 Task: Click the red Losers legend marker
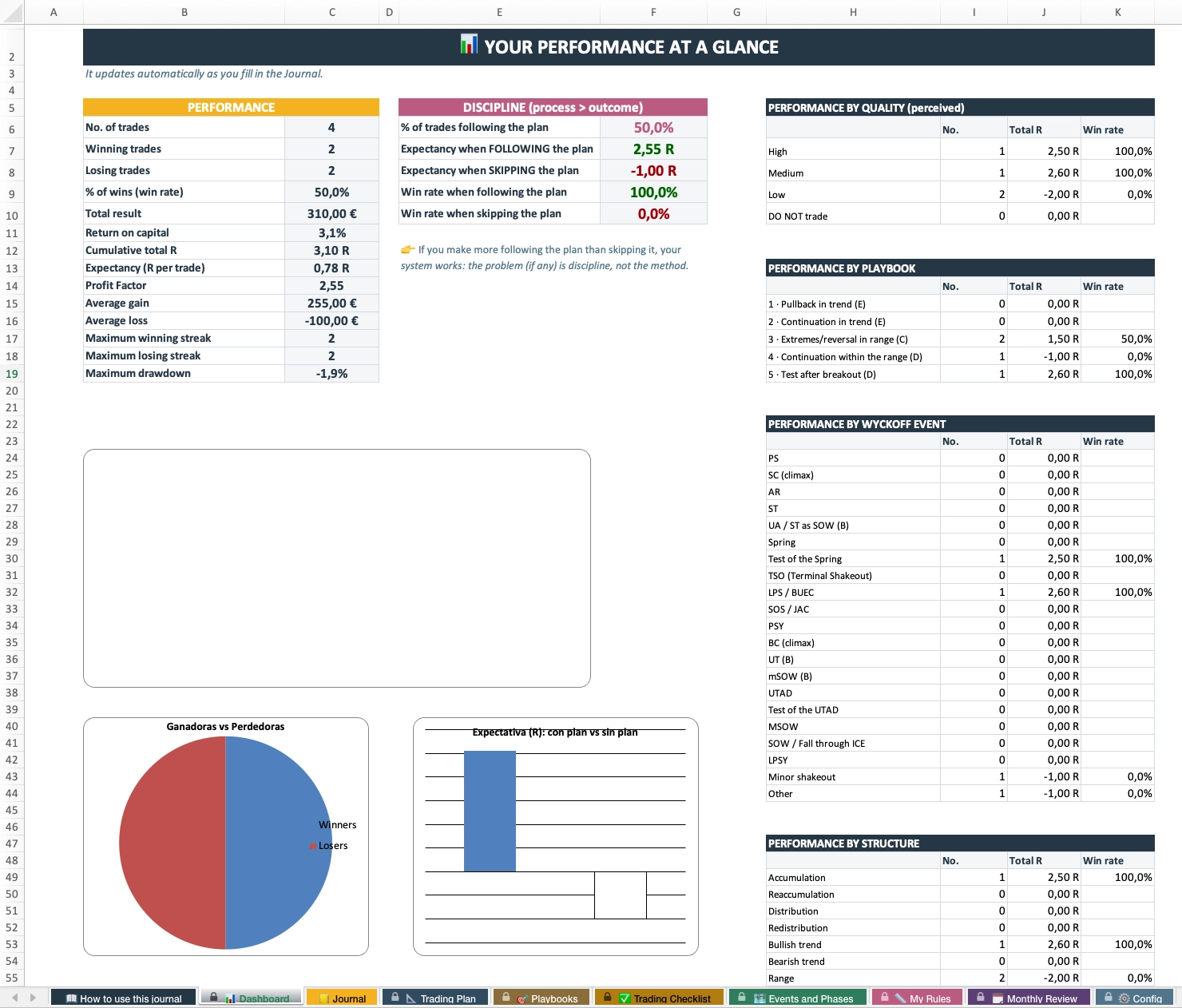(x=313, y=846)
